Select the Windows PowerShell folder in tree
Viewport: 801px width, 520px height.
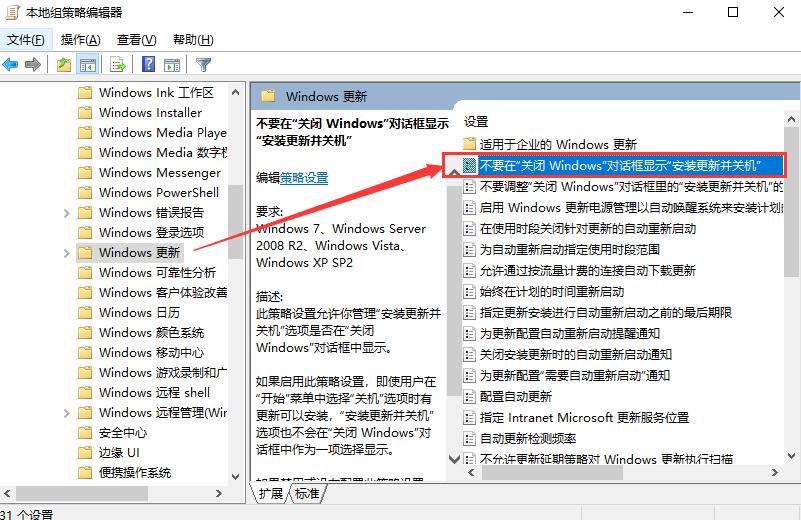158,193
